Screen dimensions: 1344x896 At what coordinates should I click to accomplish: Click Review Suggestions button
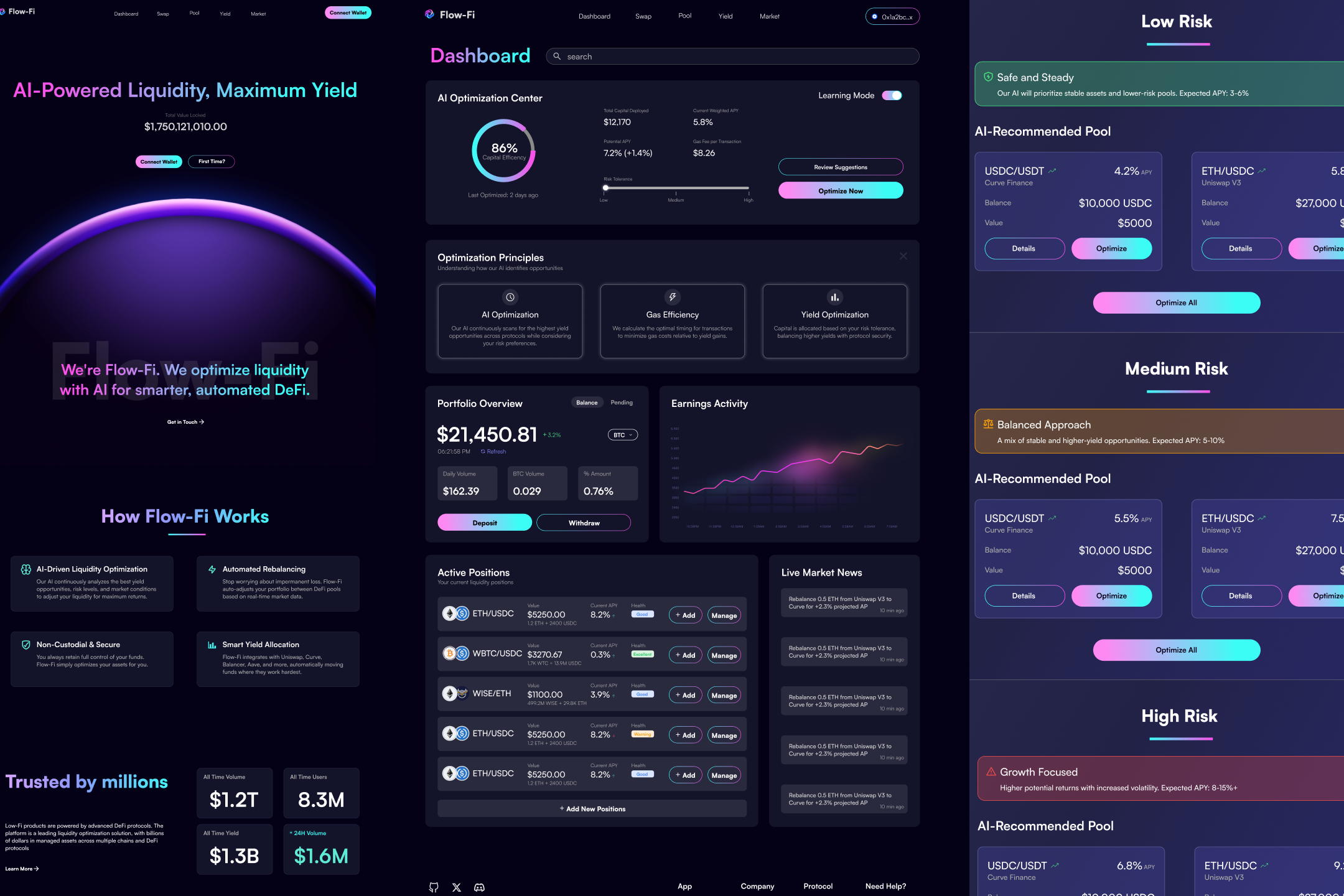pos(840,167)
